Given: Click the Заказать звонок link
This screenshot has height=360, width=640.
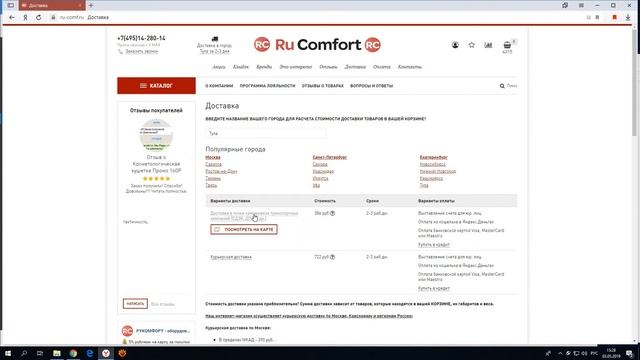Looking at the screenshot, I should pos(141,51).
